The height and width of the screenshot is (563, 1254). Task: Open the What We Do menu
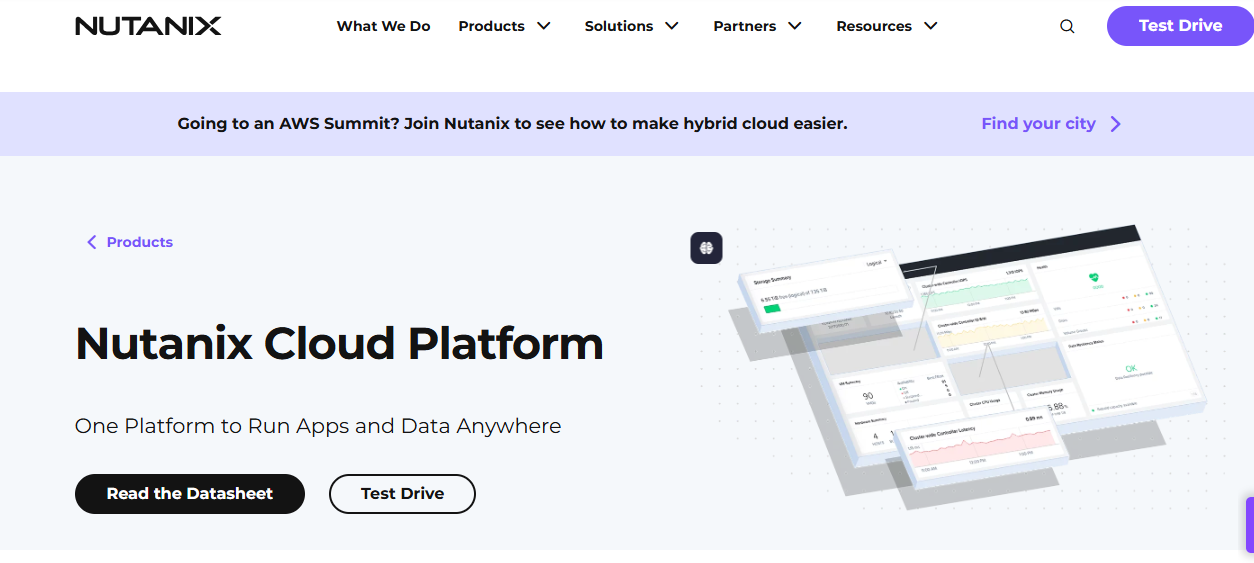(x=383, y=26)
